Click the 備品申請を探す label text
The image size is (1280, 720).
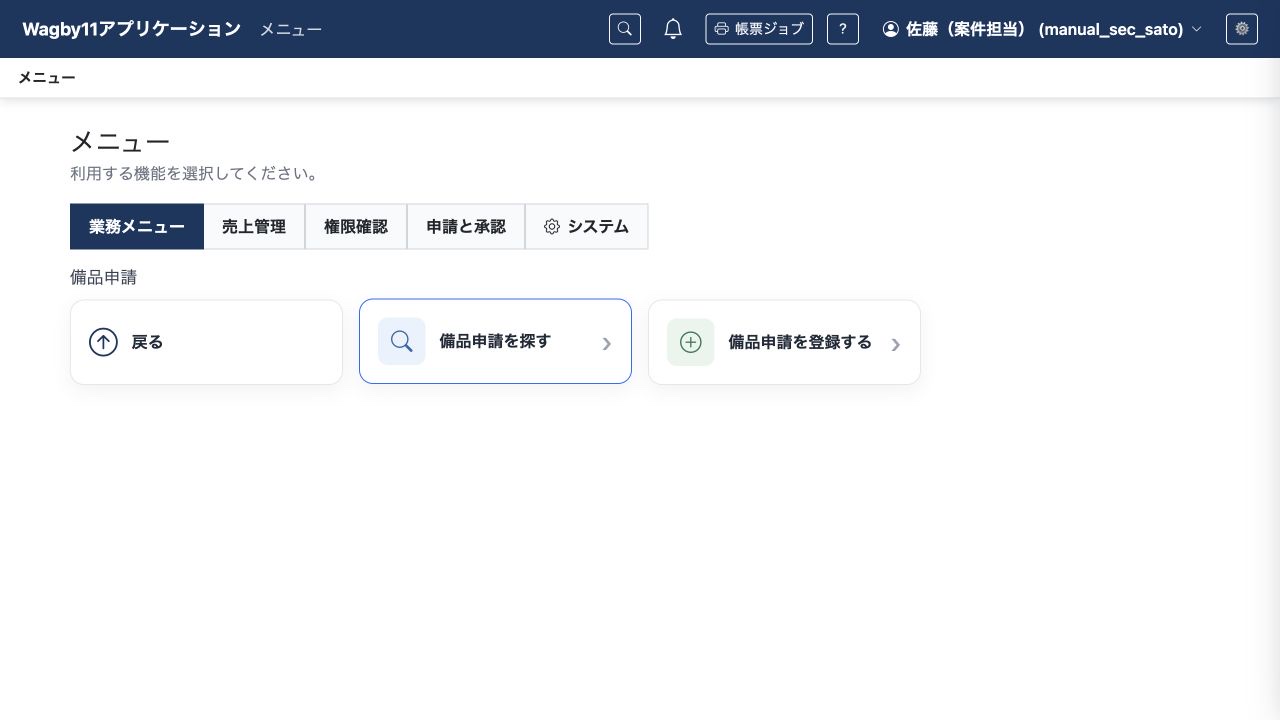point(495,341)
